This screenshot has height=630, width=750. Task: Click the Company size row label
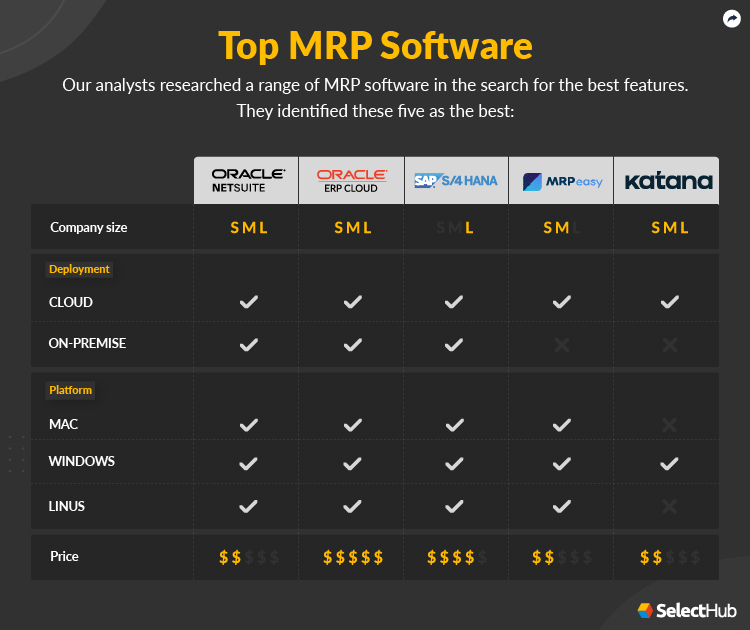[89, 227]
